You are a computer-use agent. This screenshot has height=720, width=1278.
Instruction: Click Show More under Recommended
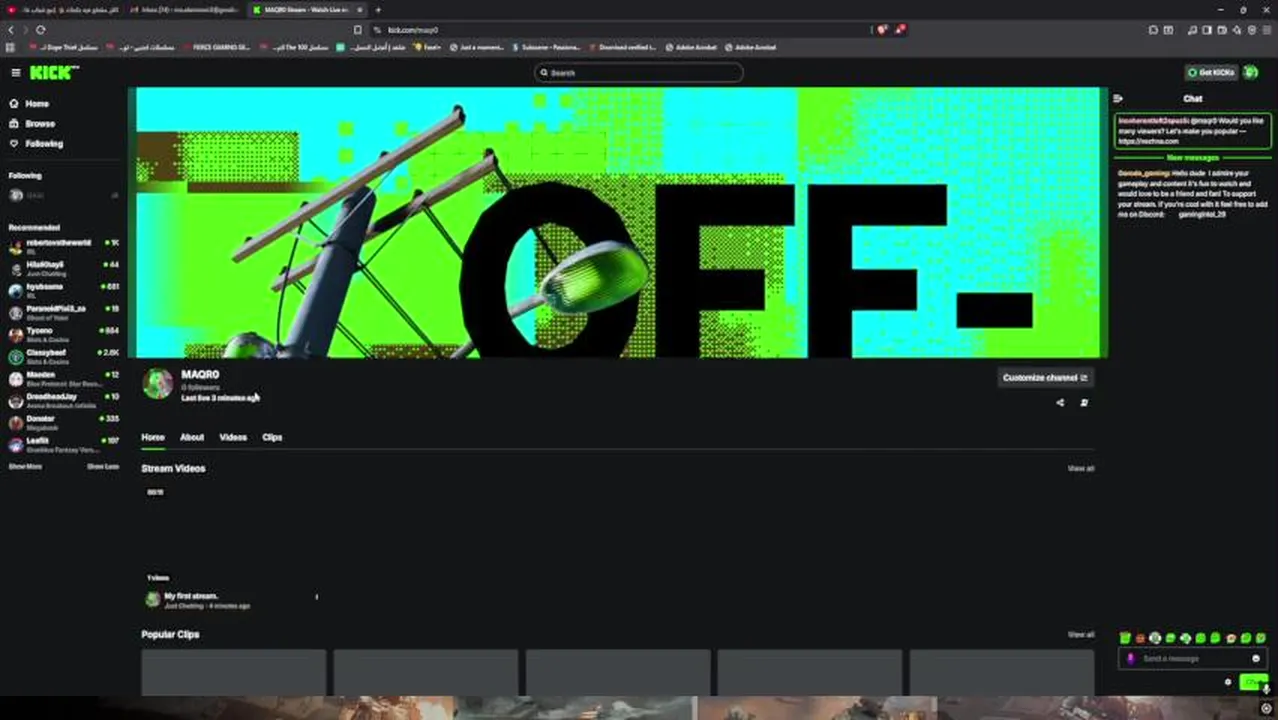click(x=25, y=467)
